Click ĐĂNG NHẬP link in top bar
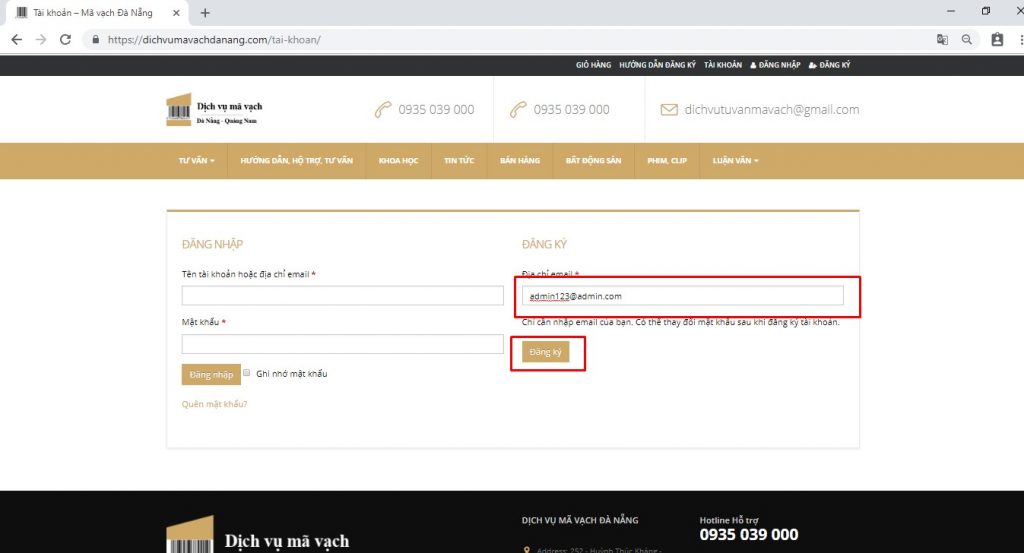 (x=775, y=65)
